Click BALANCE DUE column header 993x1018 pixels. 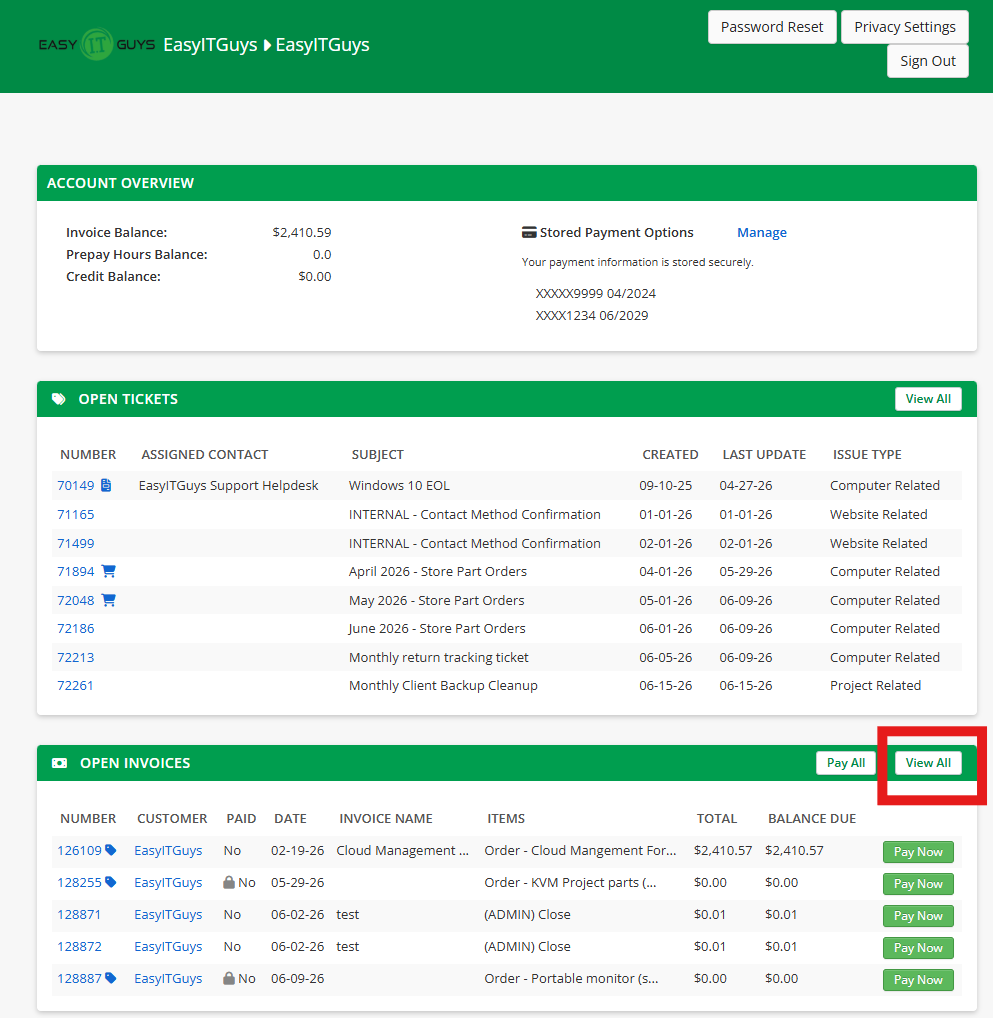click(x=812, y=819)
